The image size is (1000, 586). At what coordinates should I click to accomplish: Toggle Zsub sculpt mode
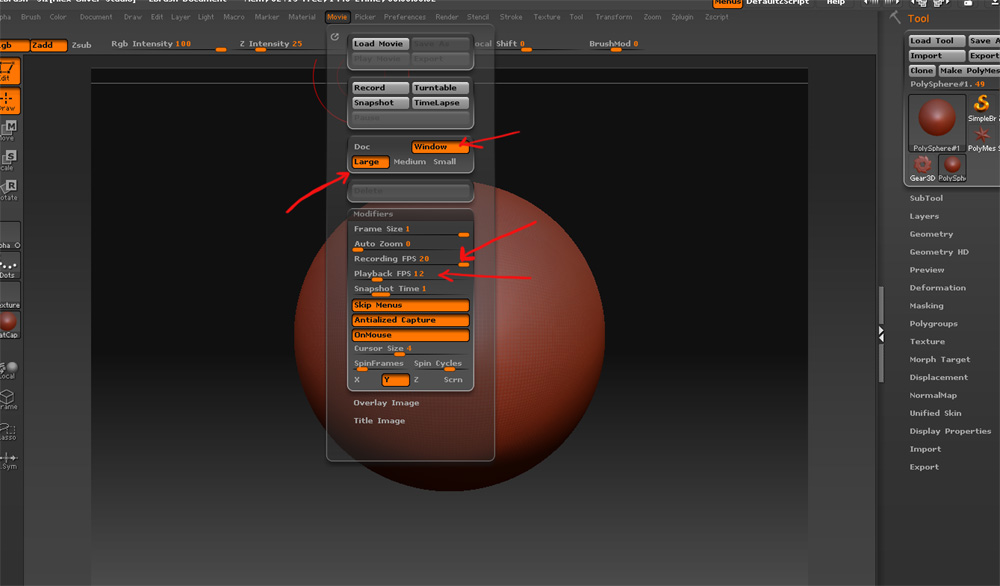(x=81, y=45)
